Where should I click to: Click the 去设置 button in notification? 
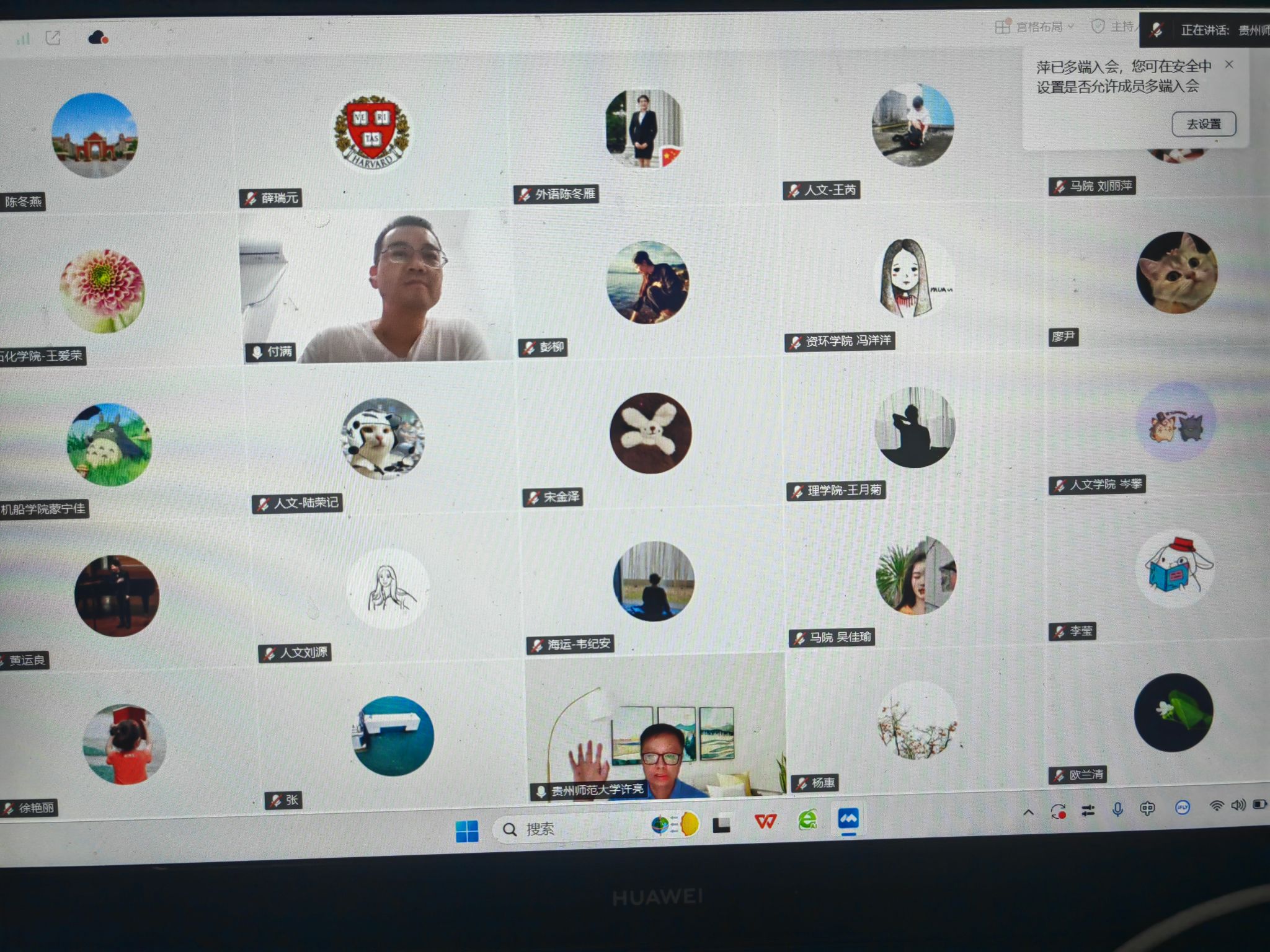click(x=1203, y=124)
